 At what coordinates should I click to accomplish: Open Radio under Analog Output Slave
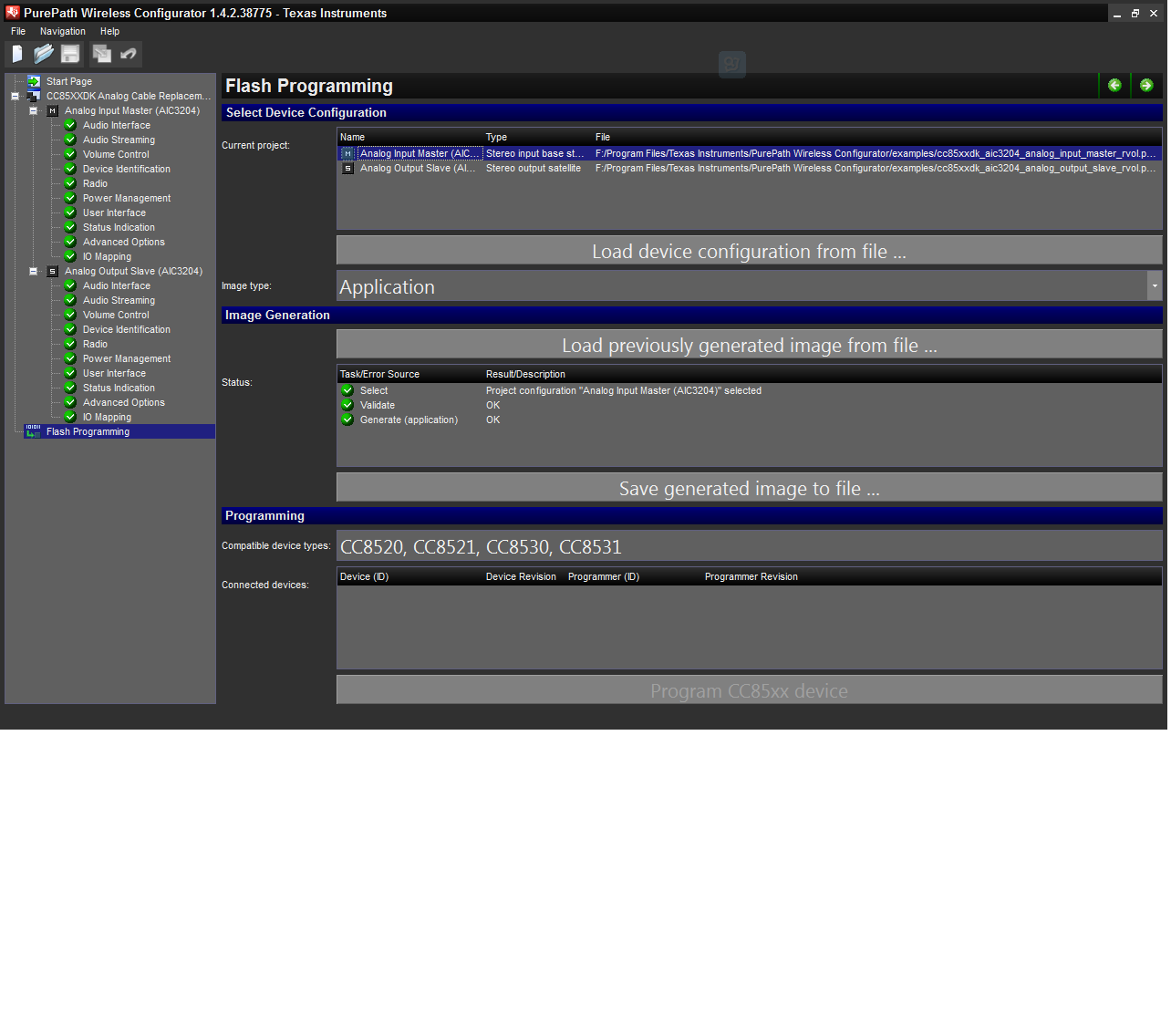[x=95, y=344]
